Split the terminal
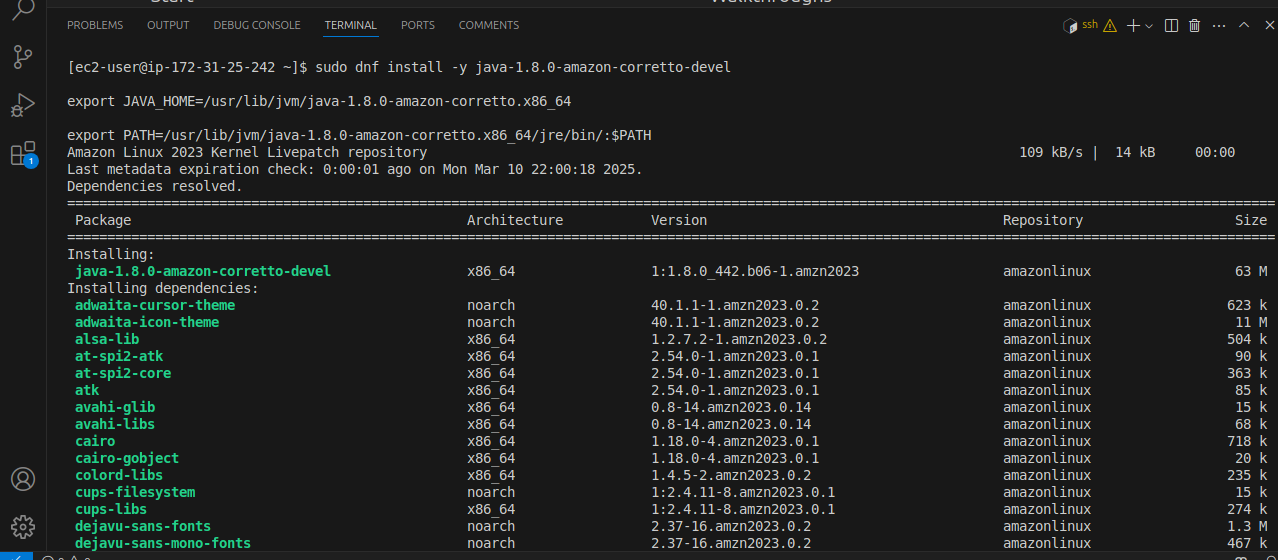Image resolution: width=1278 pixels, height=560 pixels. [x=1172, y=25]
